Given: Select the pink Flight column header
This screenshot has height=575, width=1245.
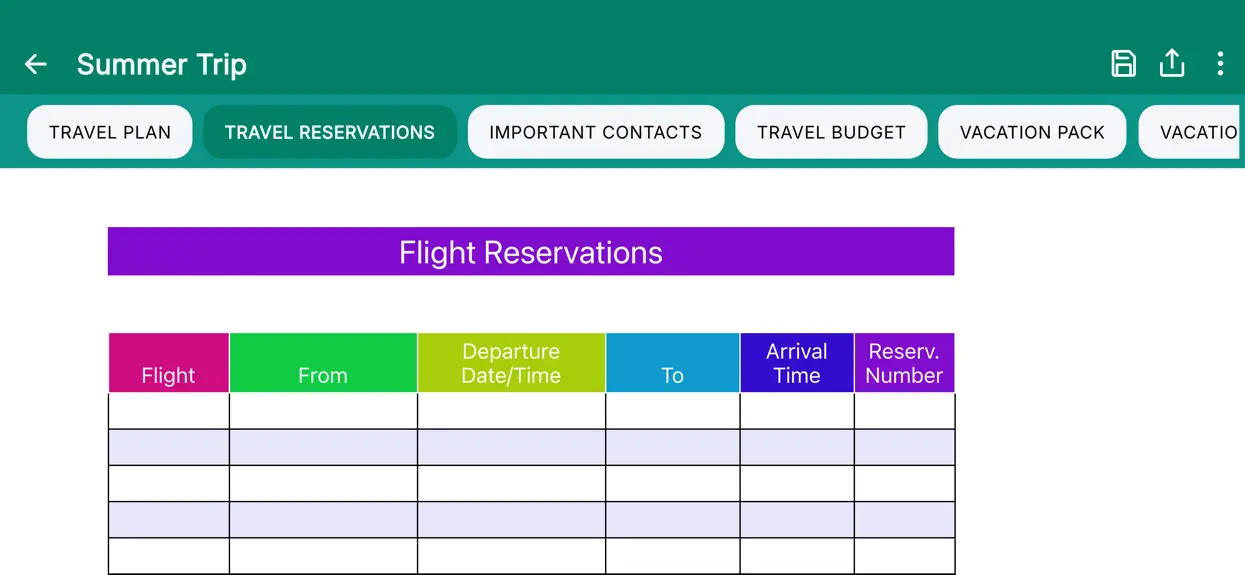Looking at the screenshot, I should pyautogui.click(x=169, y=363).
